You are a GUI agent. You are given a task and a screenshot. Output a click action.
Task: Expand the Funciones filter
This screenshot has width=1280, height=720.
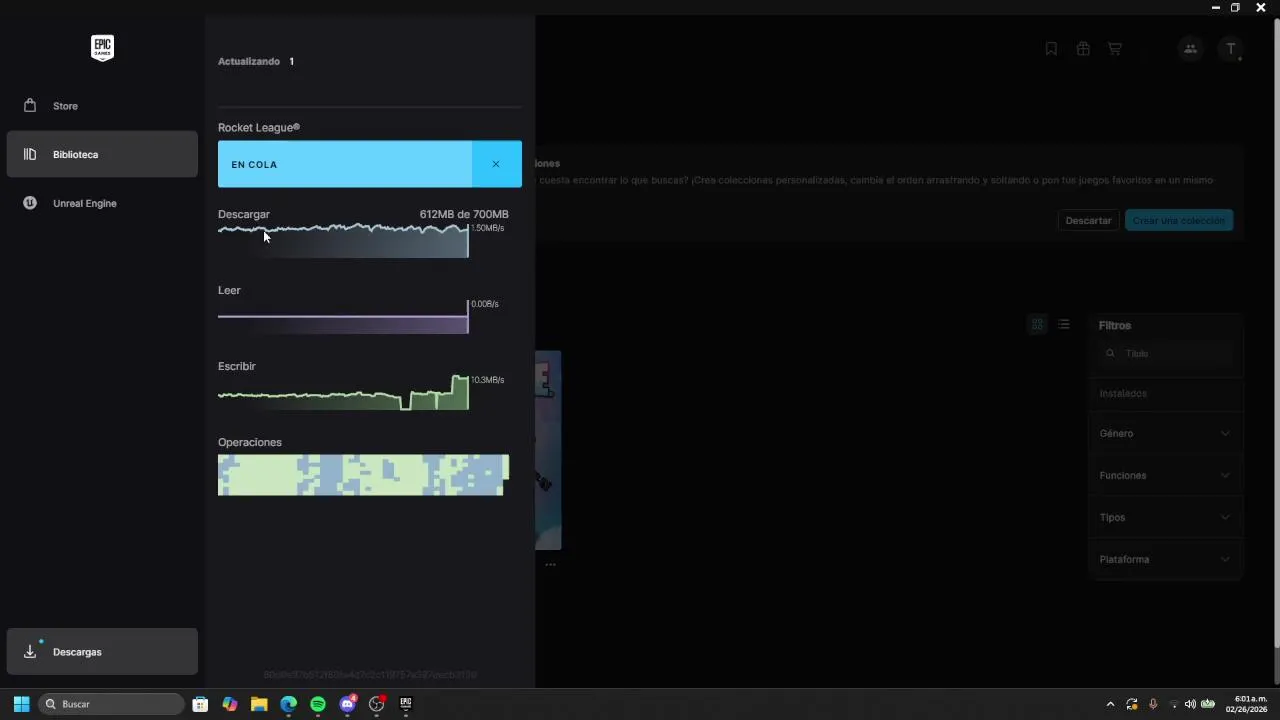coord(1166,475)
